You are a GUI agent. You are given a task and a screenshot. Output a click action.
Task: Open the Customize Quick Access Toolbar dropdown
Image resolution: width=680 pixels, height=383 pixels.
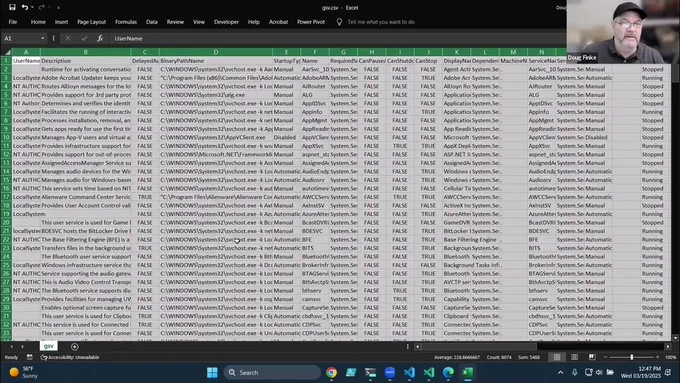click(58, 7)
